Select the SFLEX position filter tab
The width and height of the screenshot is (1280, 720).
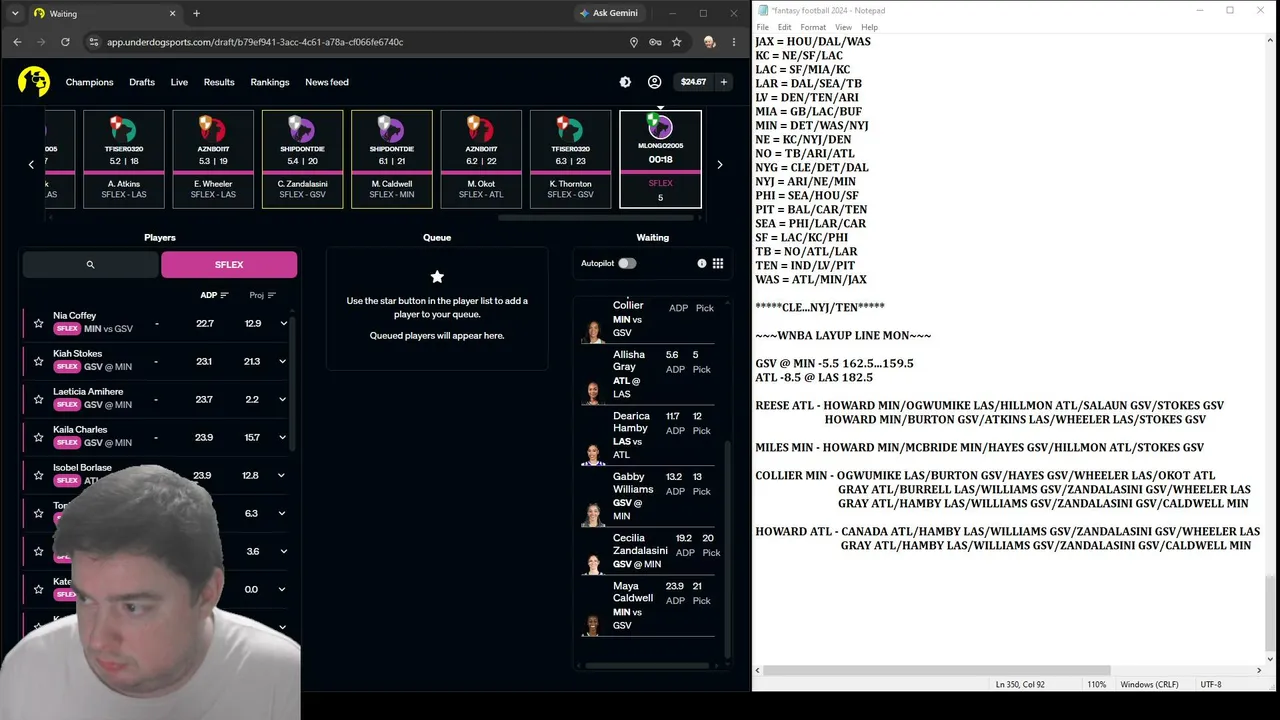point(229,265)
